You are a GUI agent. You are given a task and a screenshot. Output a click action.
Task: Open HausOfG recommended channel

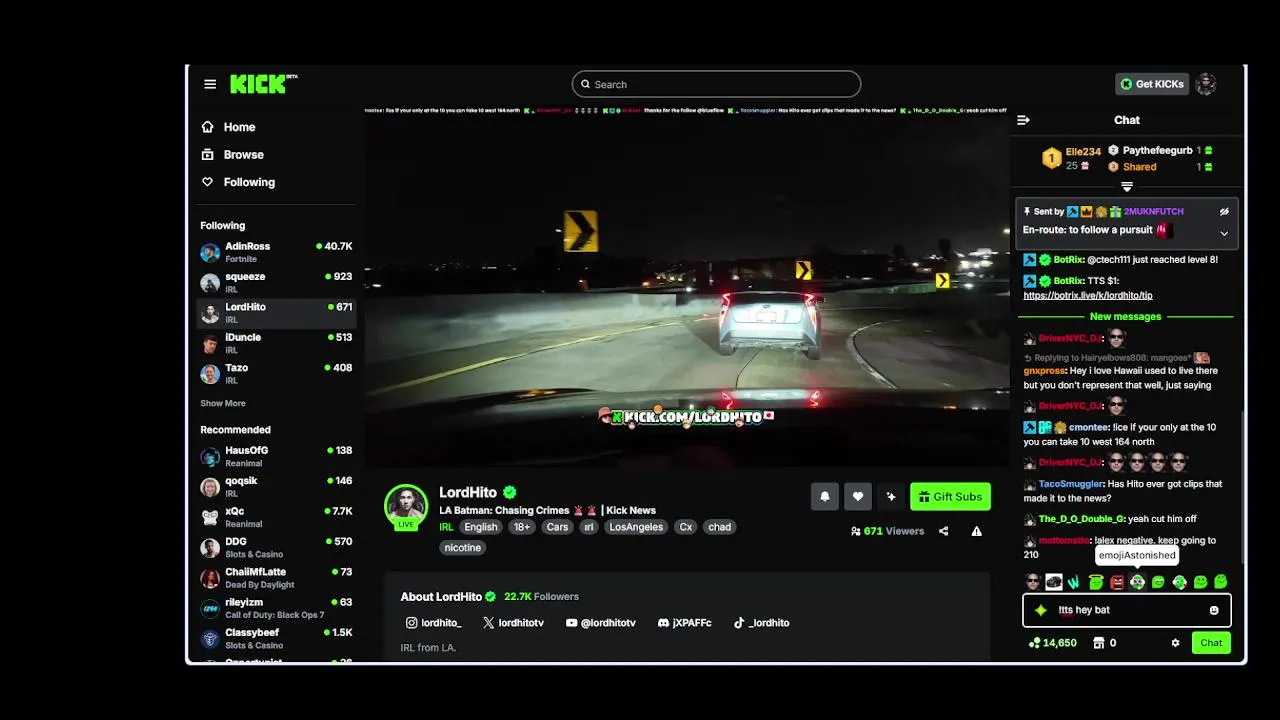pyautogui.click(x=276, y=456)
